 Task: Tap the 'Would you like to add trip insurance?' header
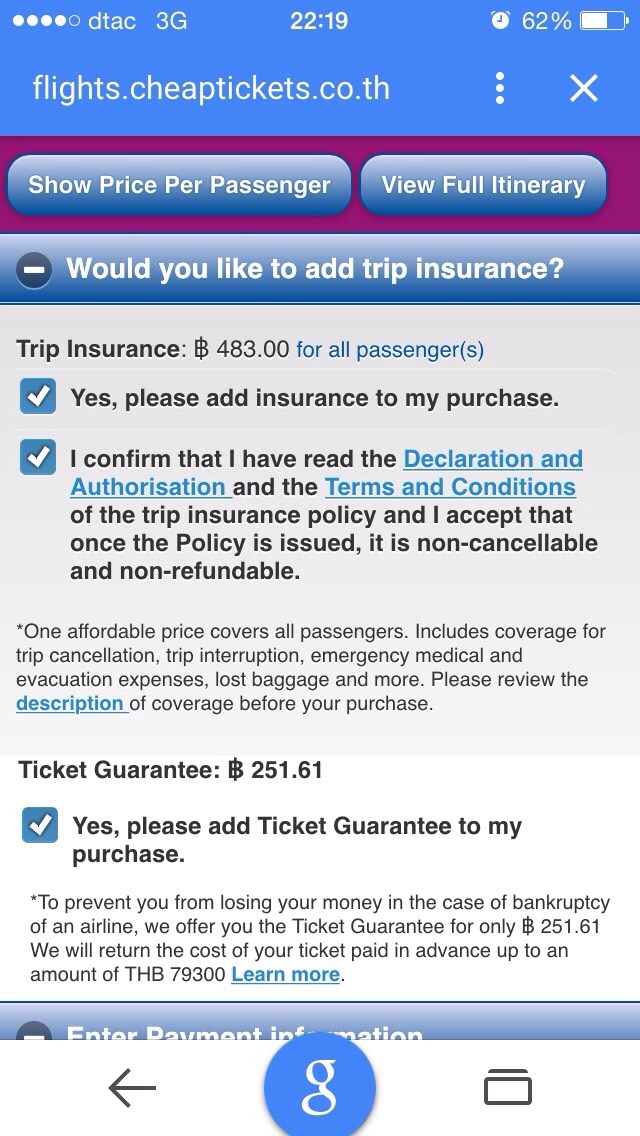coord(315,269)
